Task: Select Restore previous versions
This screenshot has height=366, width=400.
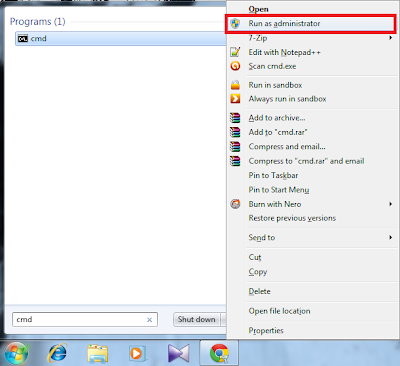Action: click(x=292, y=218)
